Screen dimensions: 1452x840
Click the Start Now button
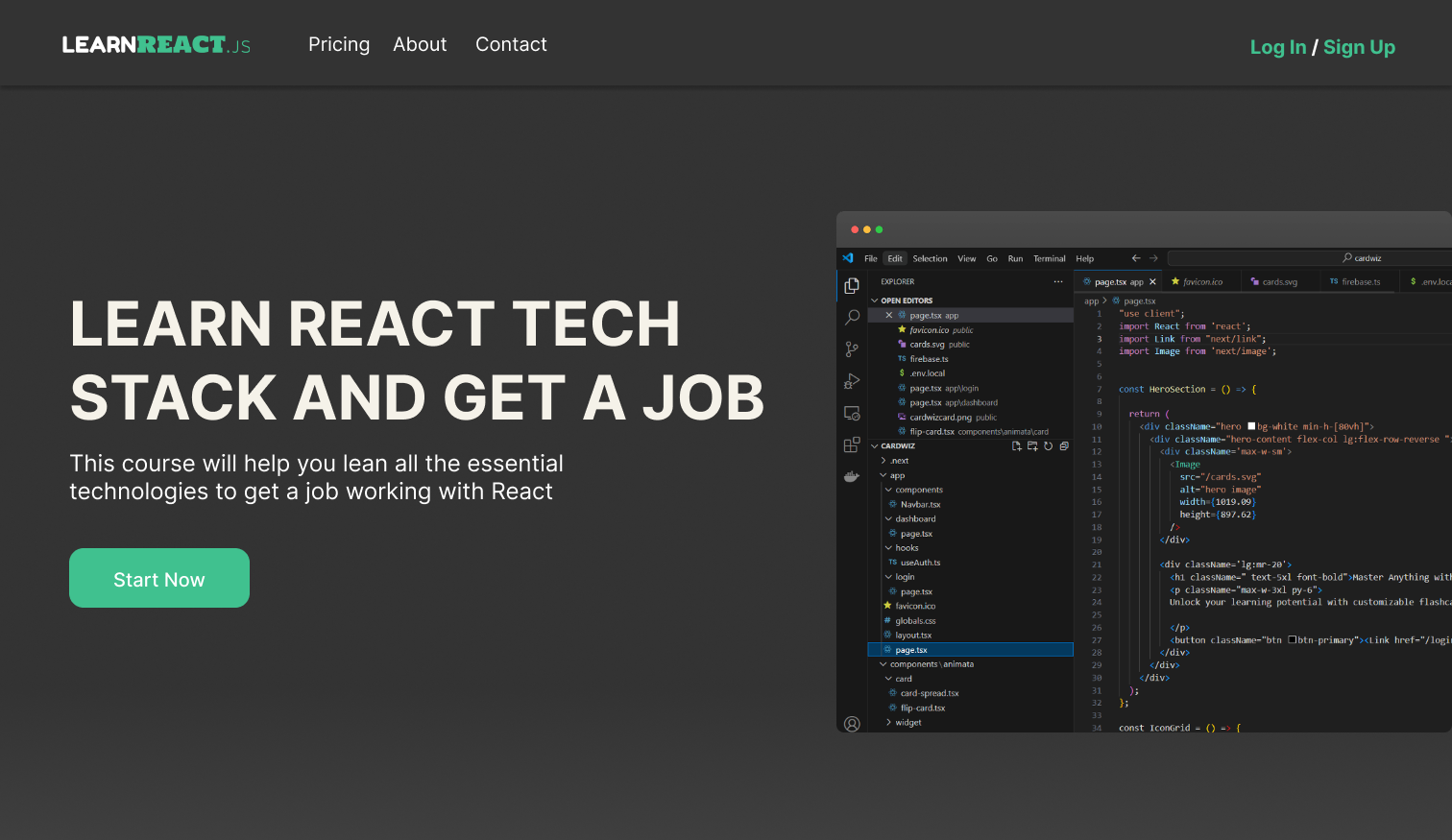[x=158, y=578]
